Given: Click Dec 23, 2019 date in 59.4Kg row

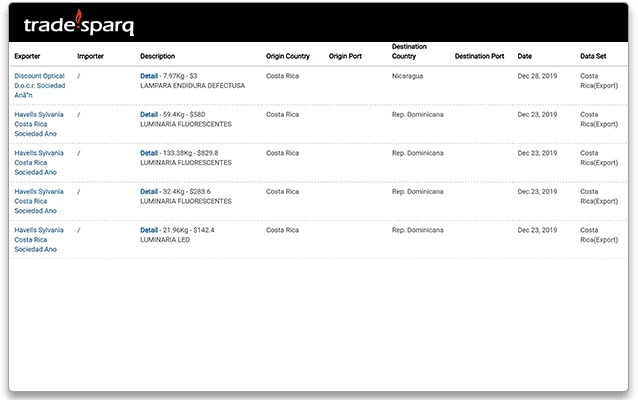Looking at the screenshot, I should click(x=537, y=114).
